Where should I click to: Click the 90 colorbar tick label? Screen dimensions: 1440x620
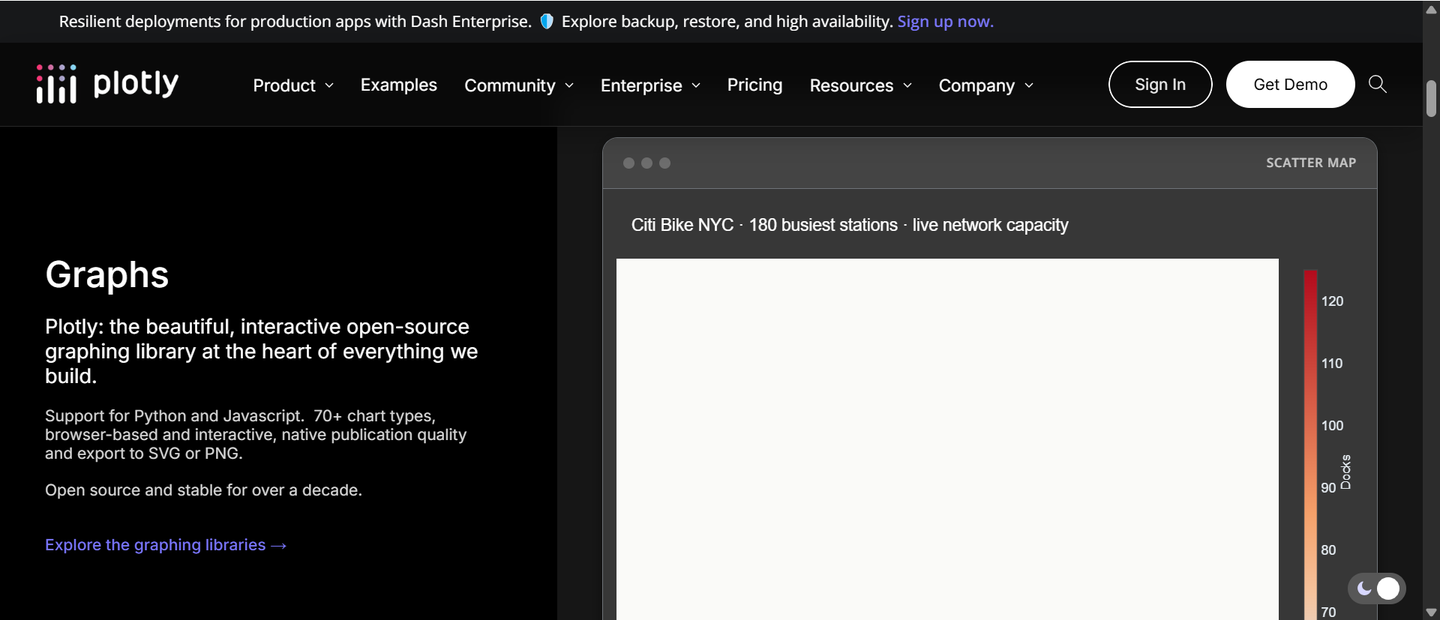[x=1329, y=488]
